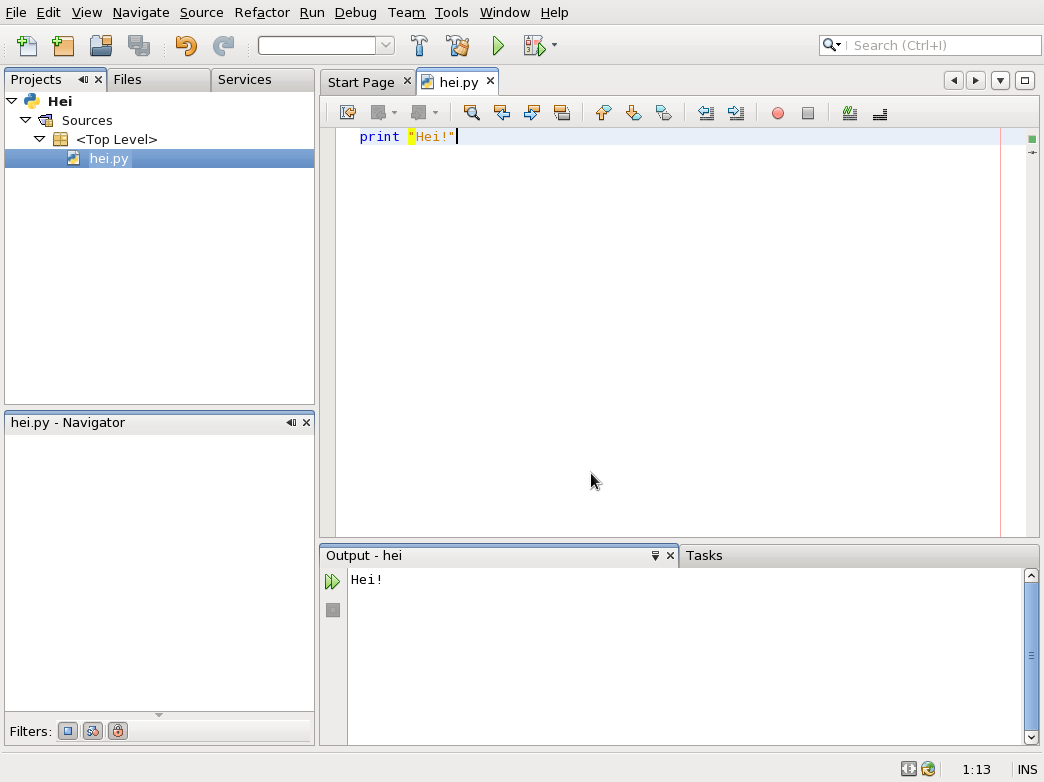
Task: Debug Main Project toolbar icon
Action: point(535,45)
